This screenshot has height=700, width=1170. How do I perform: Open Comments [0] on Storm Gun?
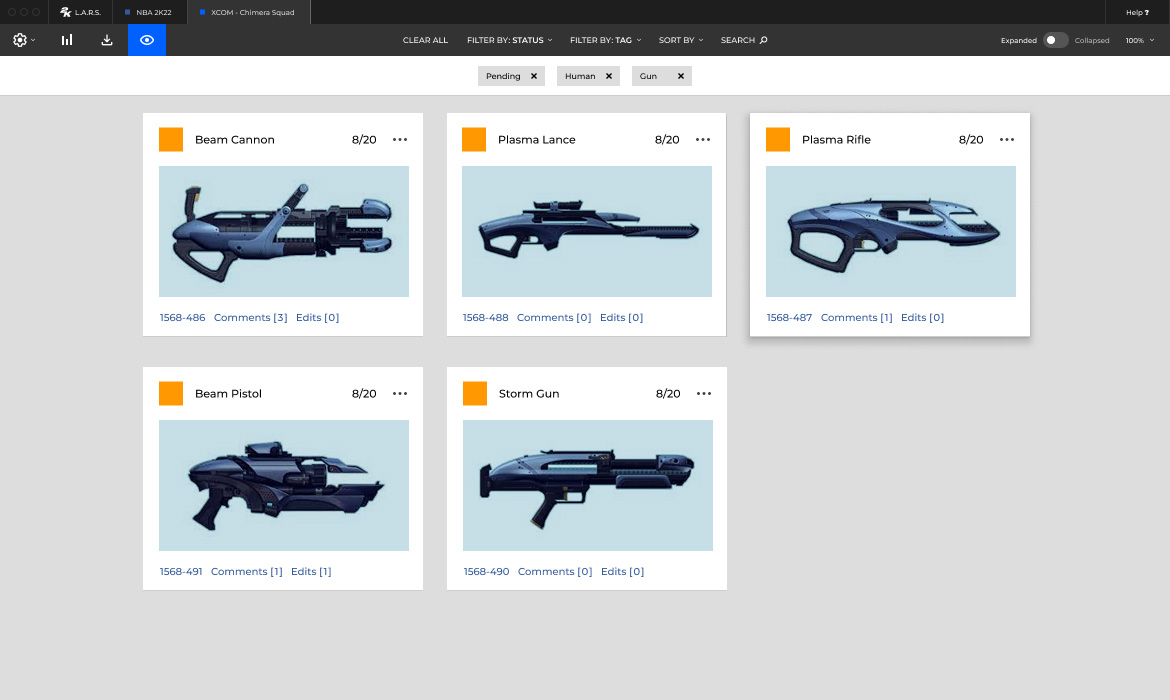click(555, 571)
